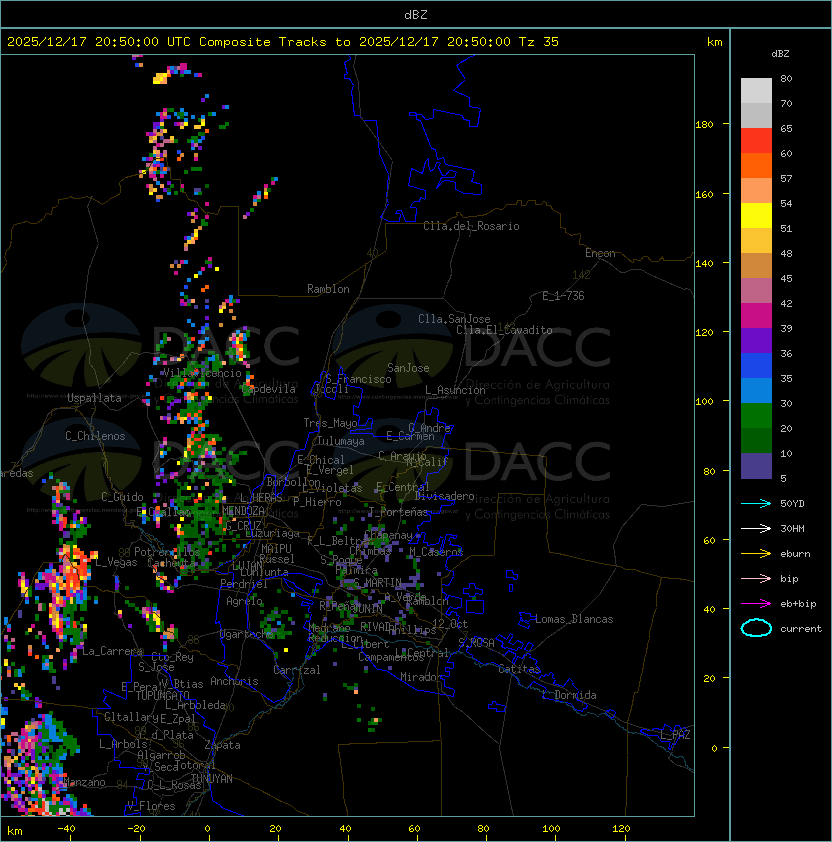Click the 'eburn' legend label
The height and width of the screenshot is (842, 832).
(x=795, y=554)
